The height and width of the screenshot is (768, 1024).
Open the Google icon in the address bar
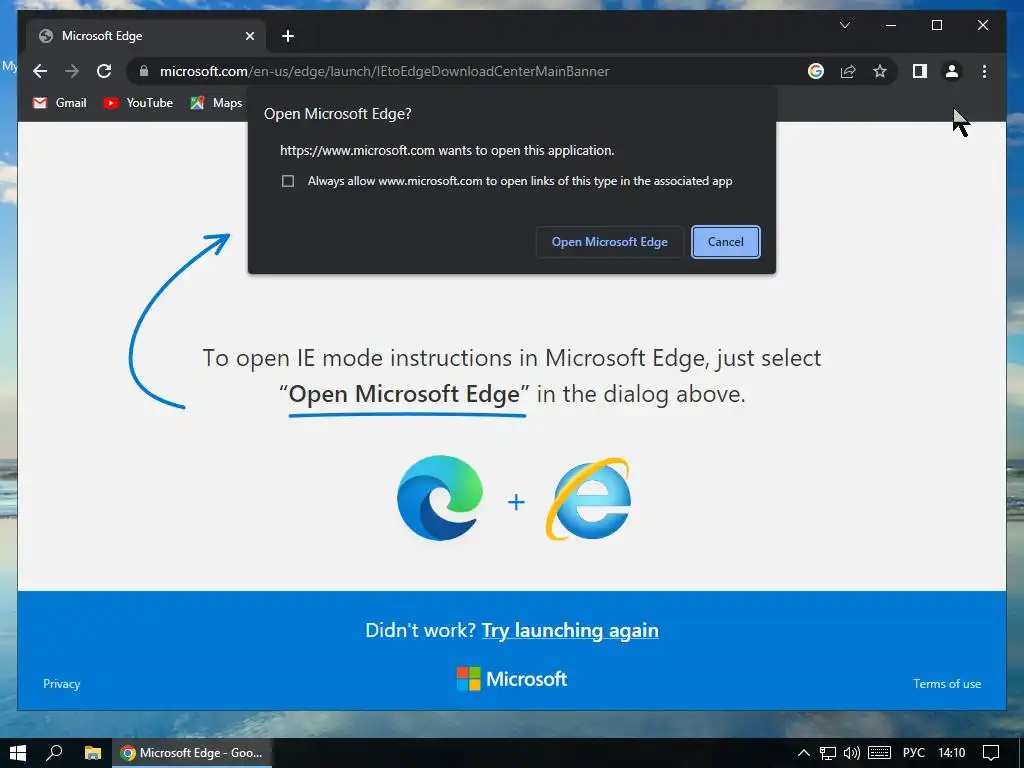tap(816, 71)
